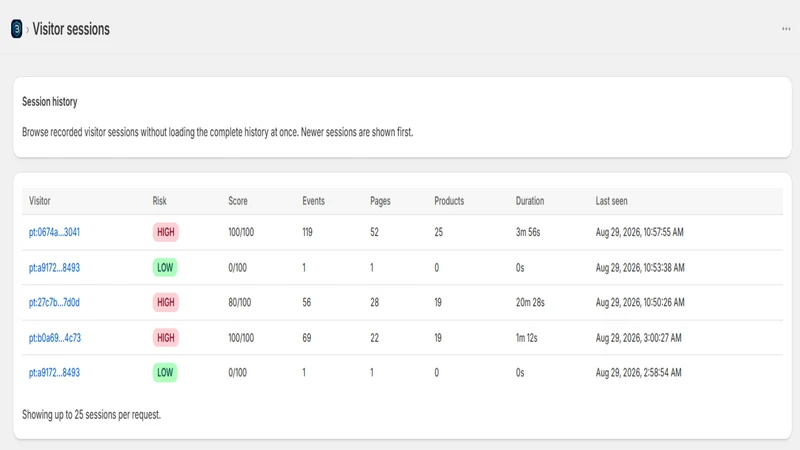Image resolution: width=800 pixels, height=450 pixels.
Task: Open visitor session pt:0674a...3041
Action: click(x=54, y=232)
